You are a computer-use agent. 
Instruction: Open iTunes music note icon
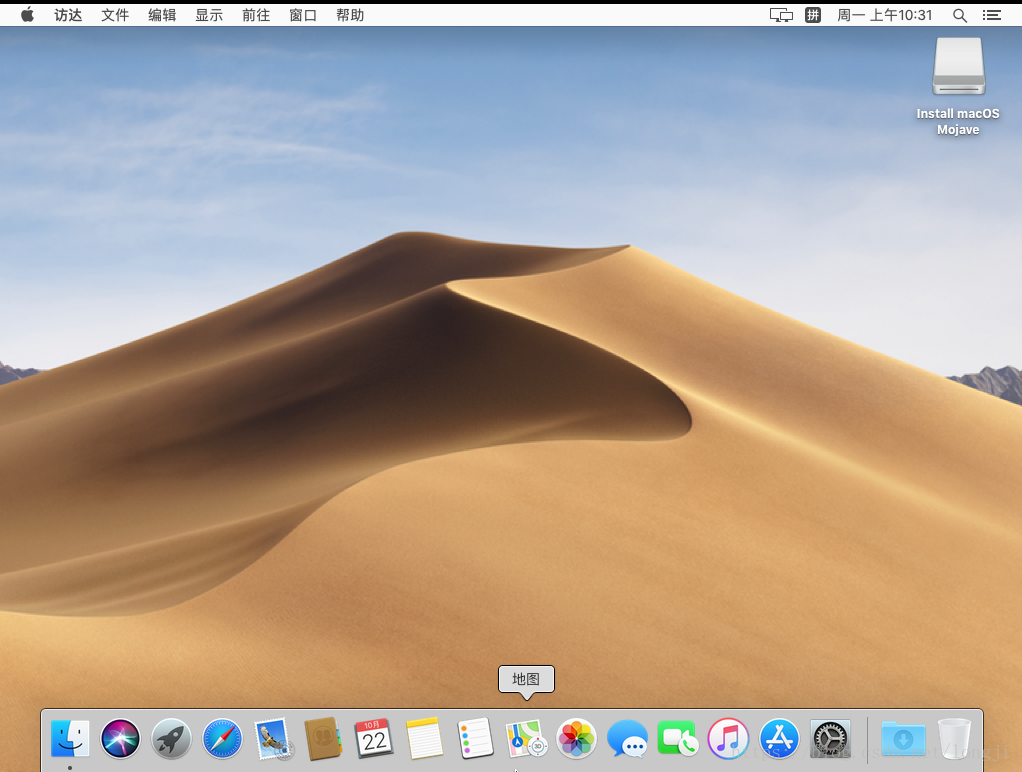pyautogui.click(x=728, y=739)
